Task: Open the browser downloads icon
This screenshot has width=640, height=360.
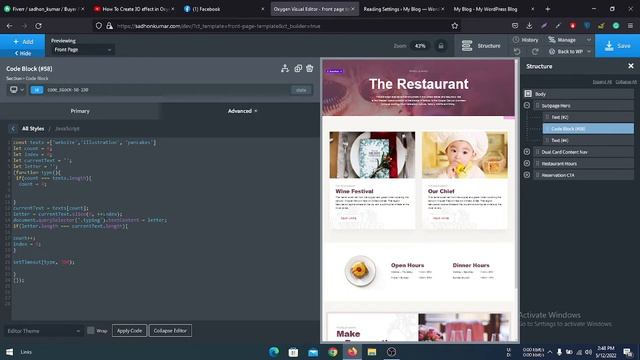Action: pyautogui.click(x=529, y=26)
